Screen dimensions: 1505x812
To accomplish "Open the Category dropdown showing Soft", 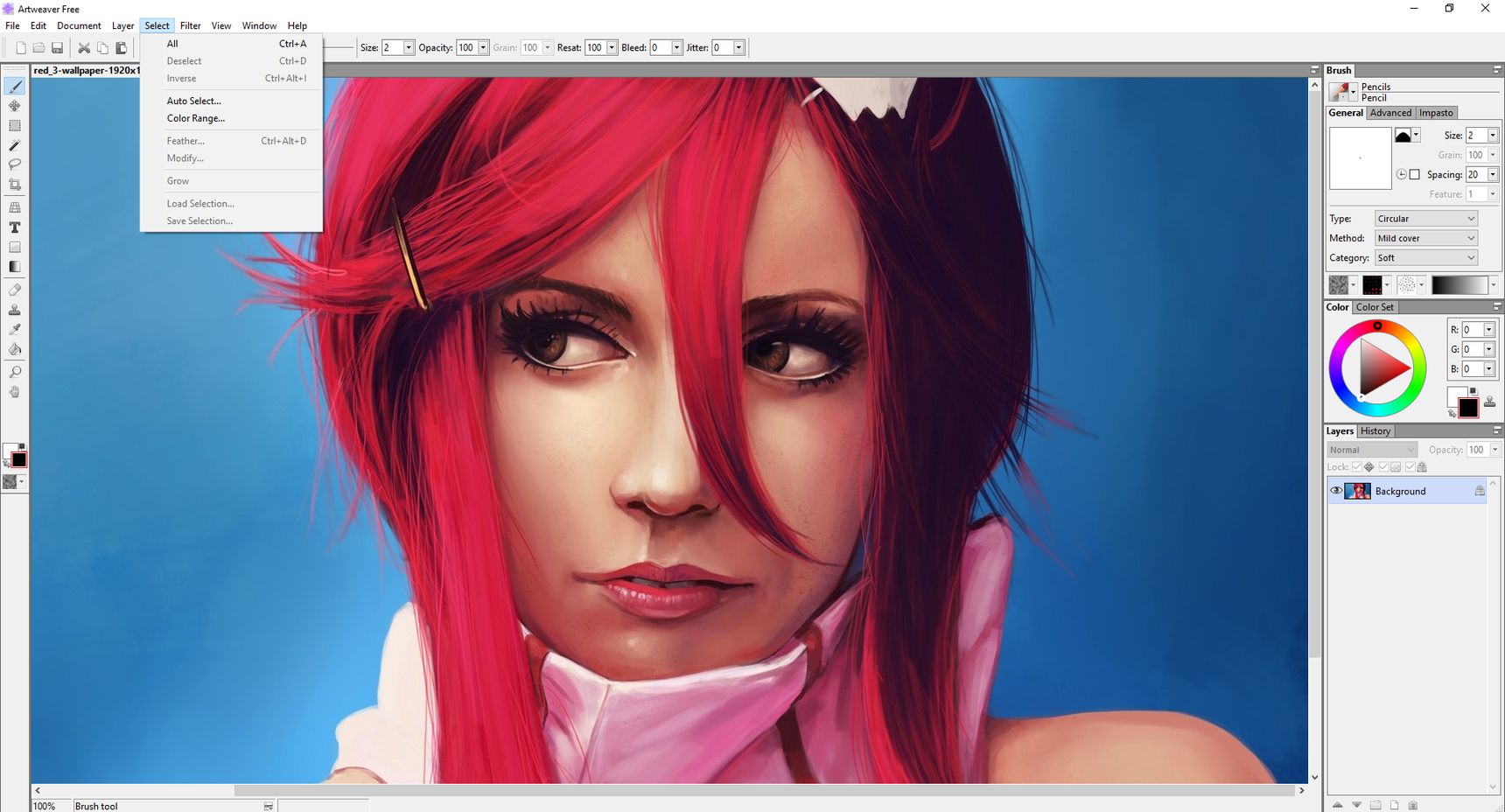I will 1425,258.
